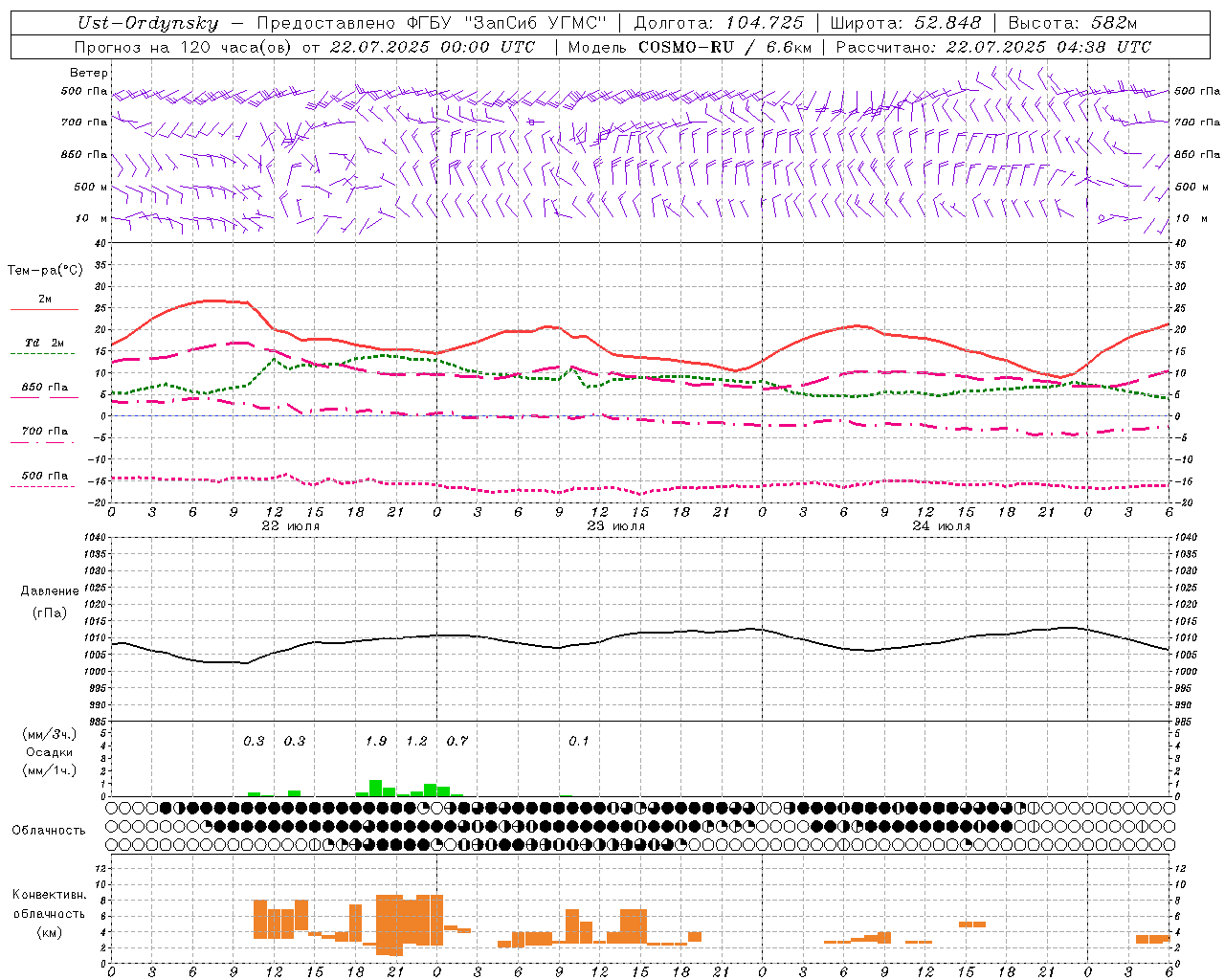Click the 24 июля date label
This screenshot has height=980, width=1225.
[x=942, y=526]
